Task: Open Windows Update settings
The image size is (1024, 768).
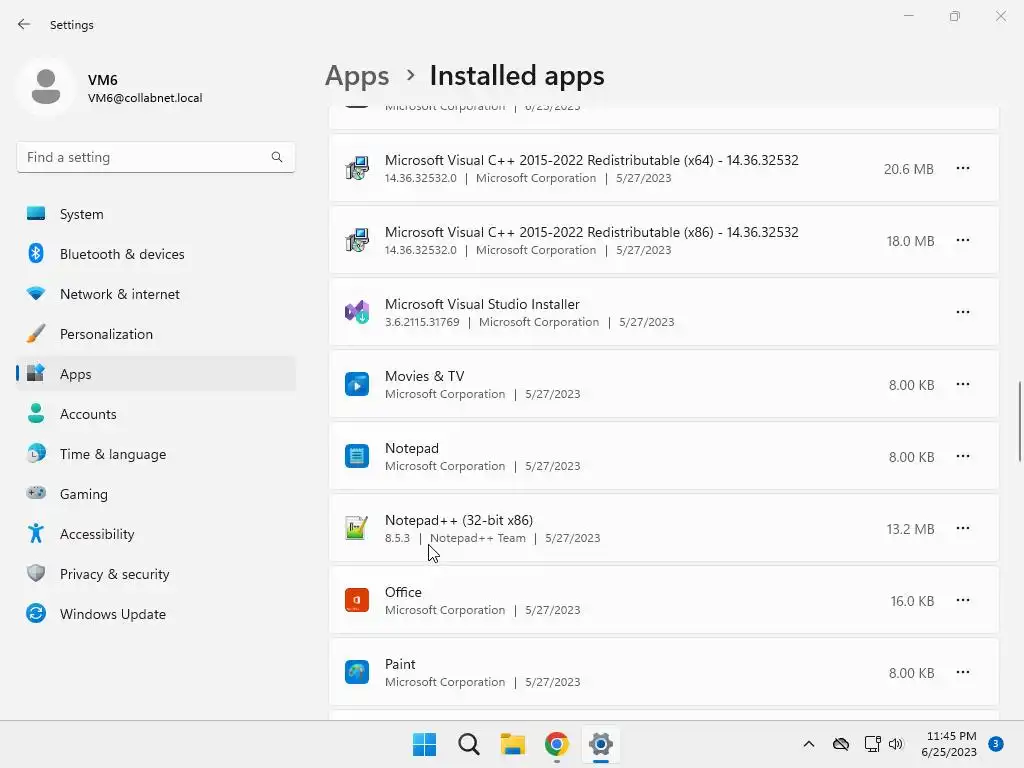Action: click(x=156, y=614)
